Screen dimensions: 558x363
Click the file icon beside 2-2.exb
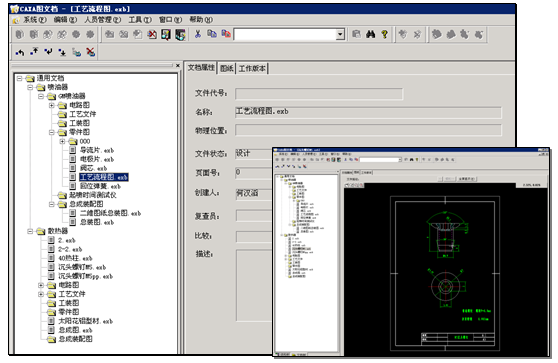click(51, 249)
